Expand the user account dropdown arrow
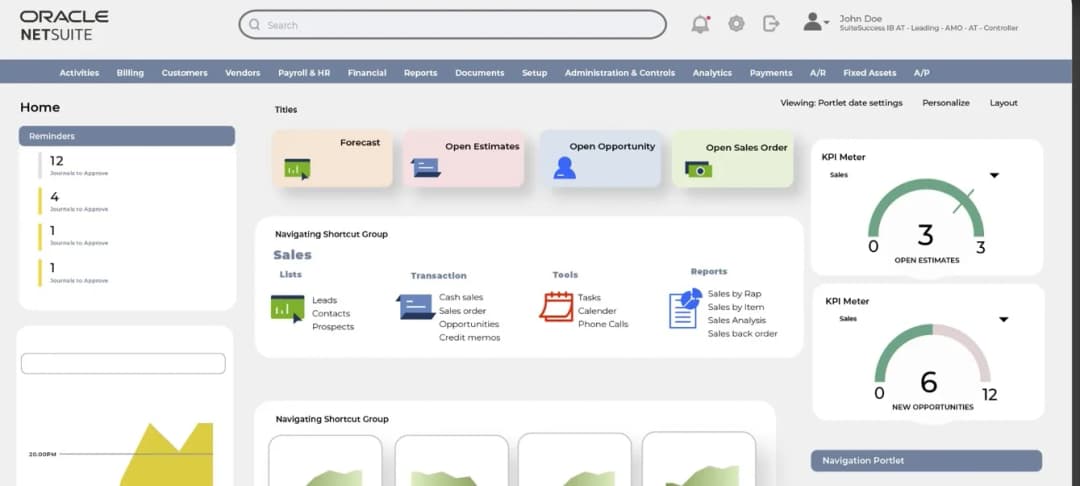 pyautogui.click(x=827, y=22)
